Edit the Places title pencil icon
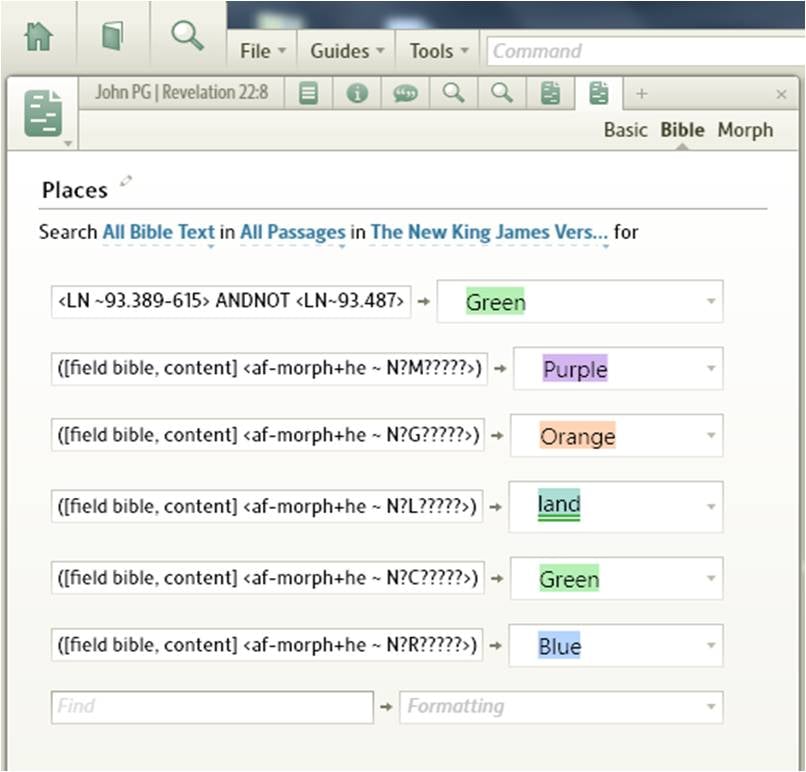 pos(126,181)
